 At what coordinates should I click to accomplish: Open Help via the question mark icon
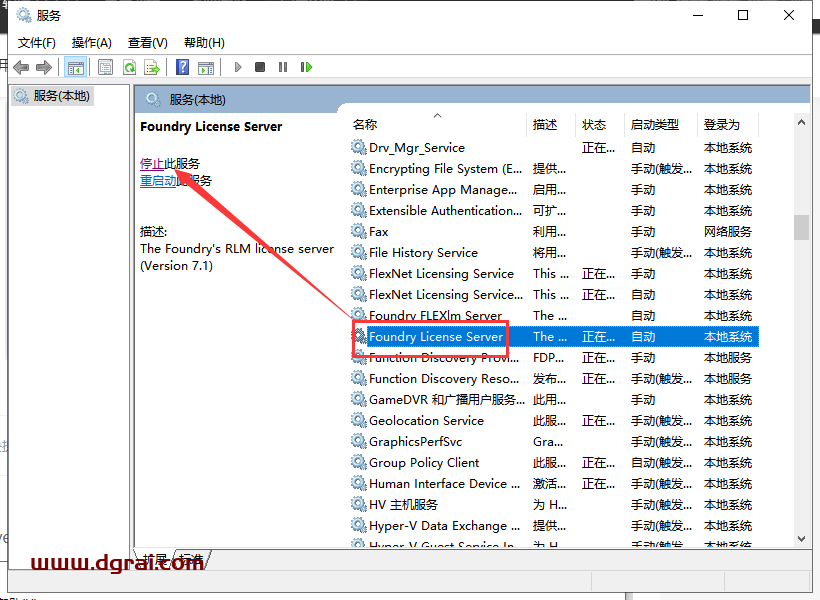183,67
